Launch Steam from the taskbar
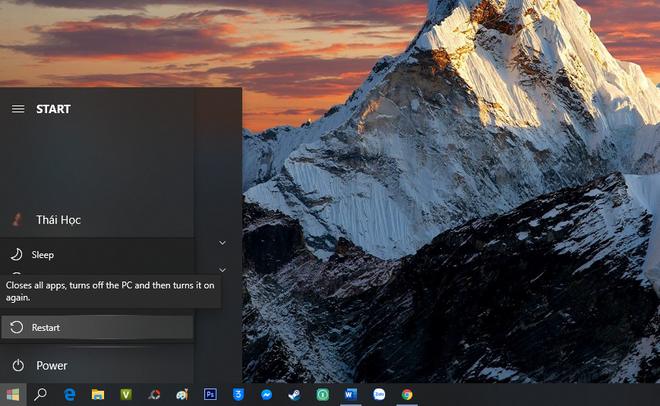 pos(294,395)
